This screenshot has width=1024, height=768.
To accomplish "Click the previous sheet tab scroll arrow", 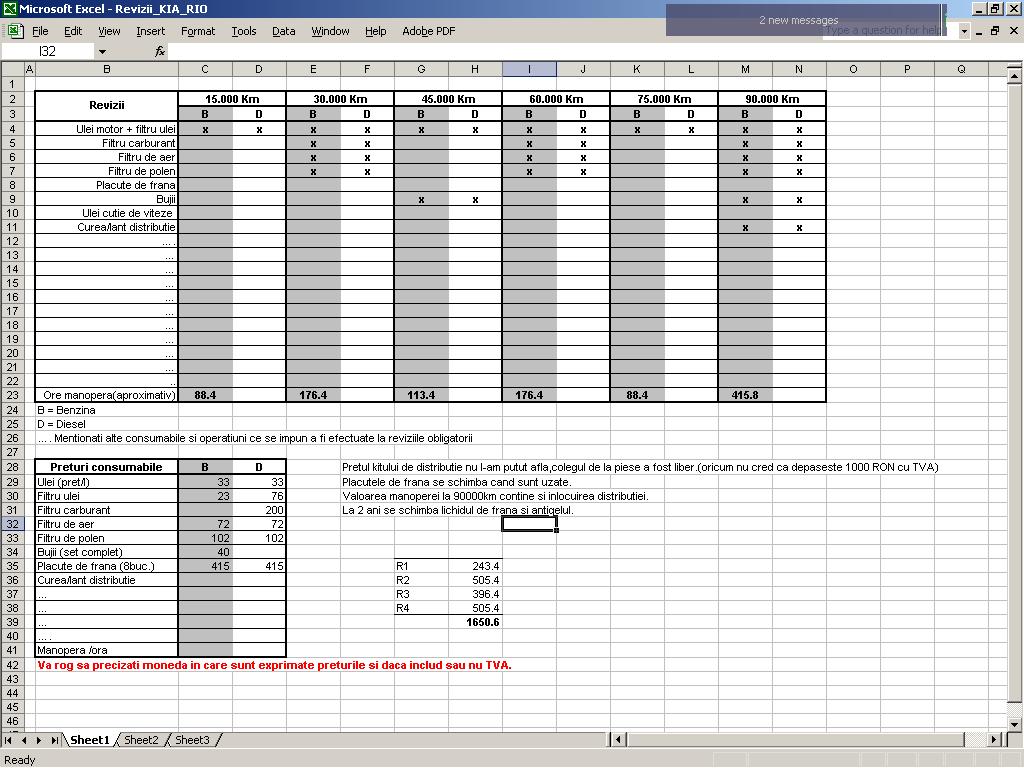I will (x=24, y=740).
